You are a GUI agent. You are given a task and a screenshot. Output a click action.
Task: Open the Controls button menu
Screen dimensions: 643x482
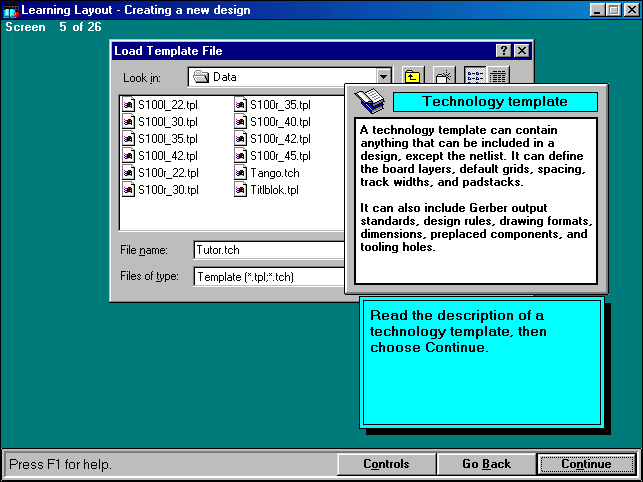386,464
